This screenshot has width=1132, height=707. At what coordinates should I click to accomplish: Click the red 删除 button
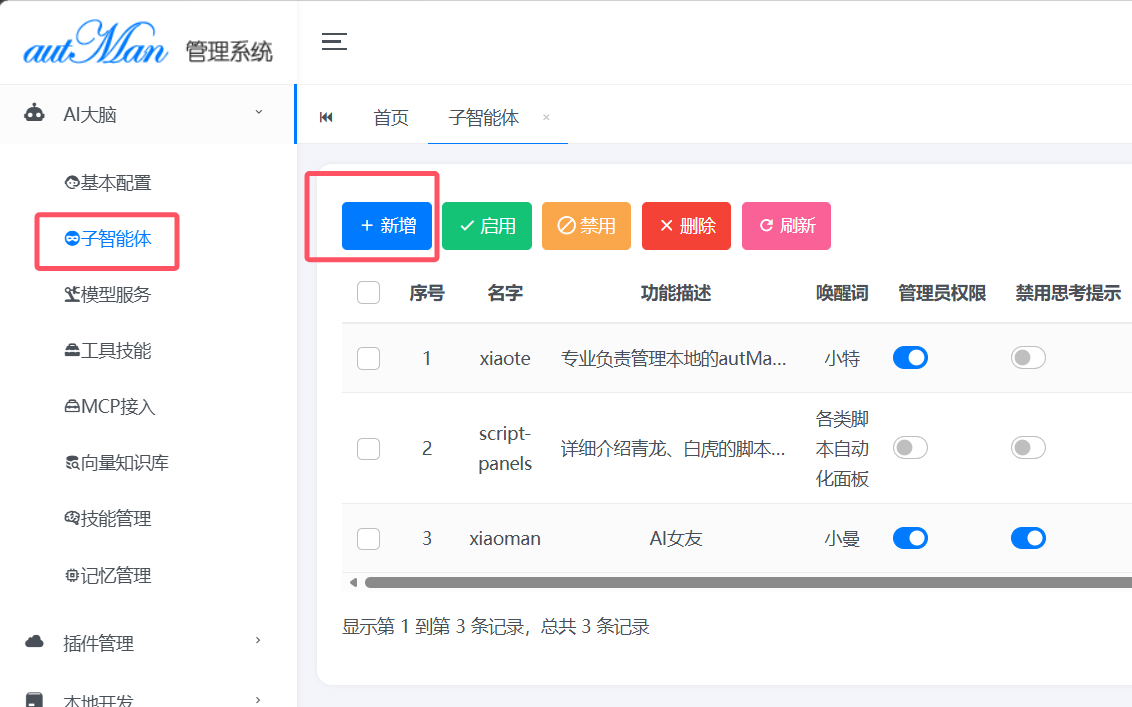tap(686, 226)
